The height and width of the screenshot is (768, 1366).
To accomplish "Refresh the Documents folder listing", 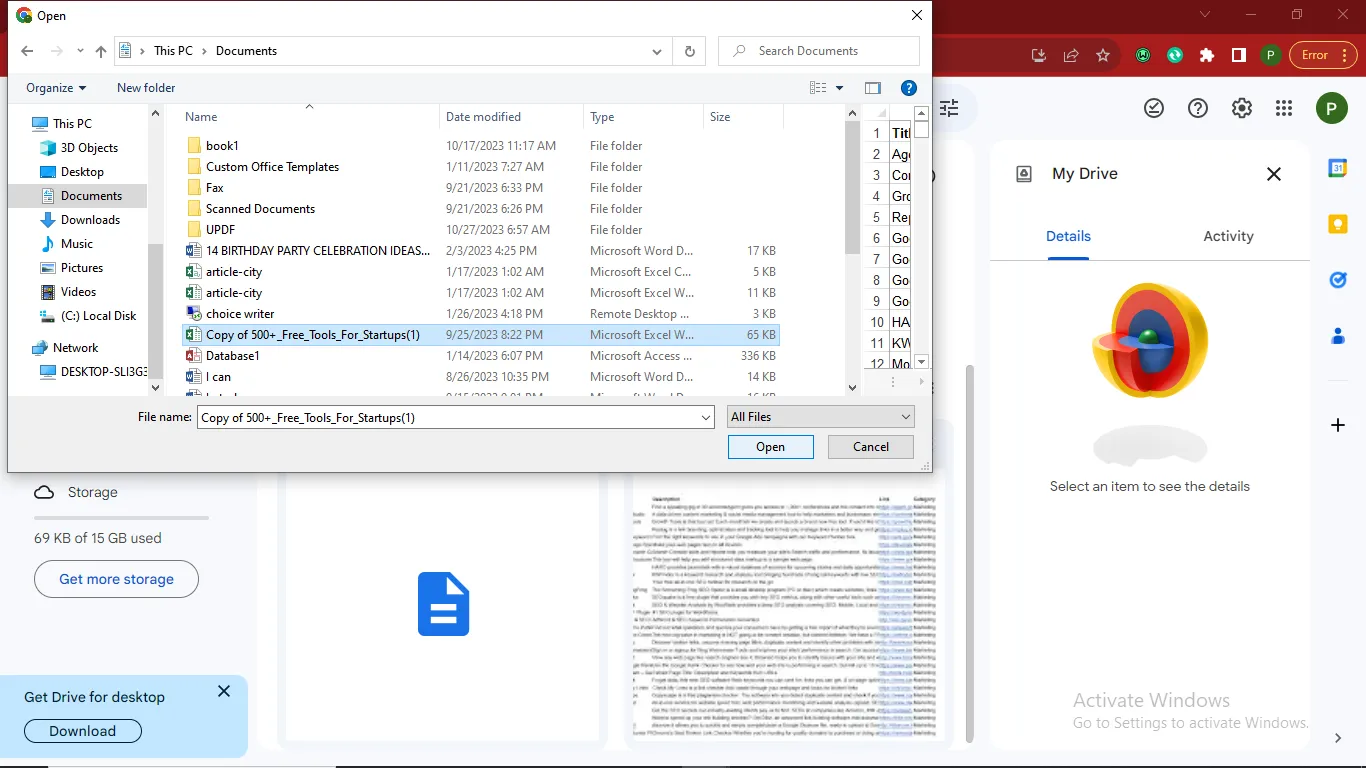I will click(x=689, y=50).
